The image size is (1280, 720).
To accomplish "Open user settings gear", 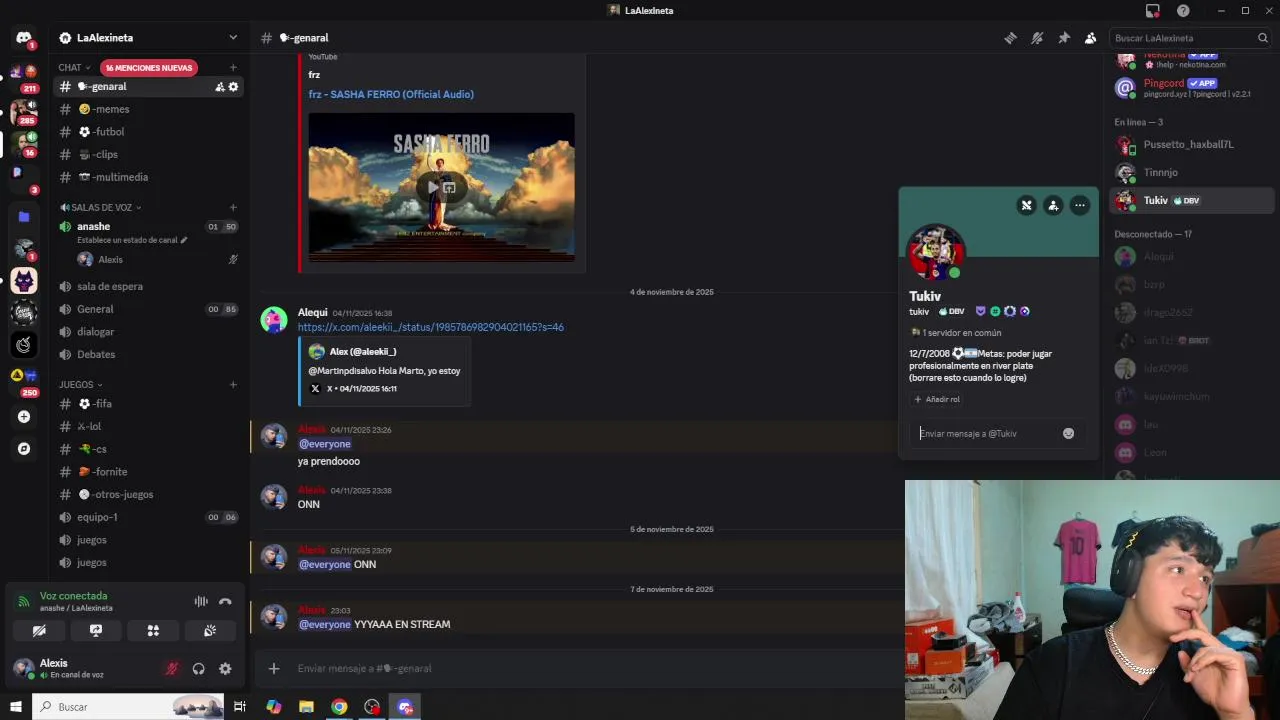I will pos(225,669).
